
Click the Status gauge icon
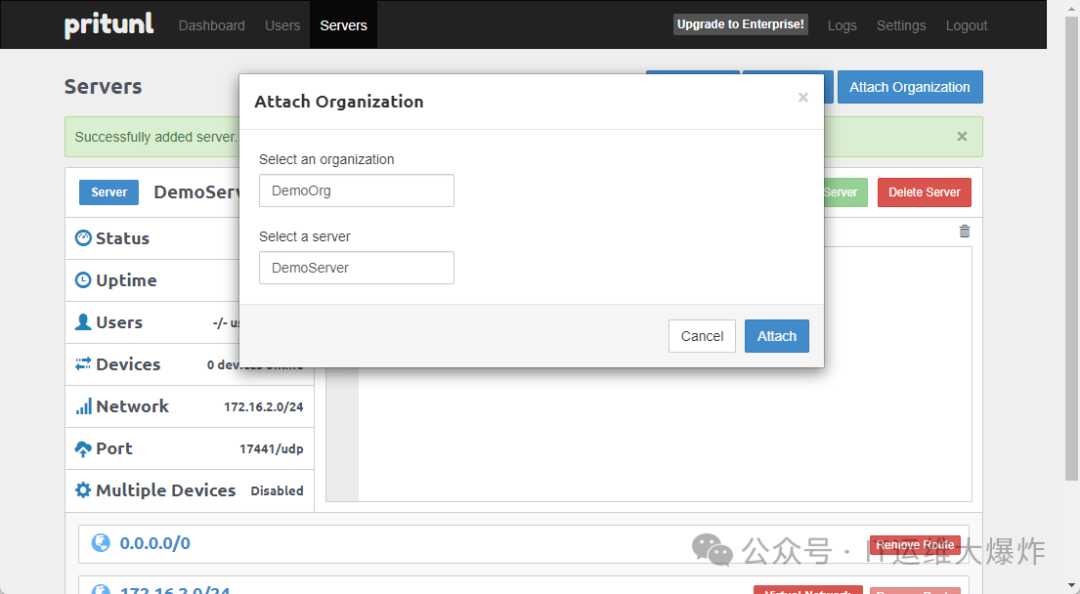point(83,238)
